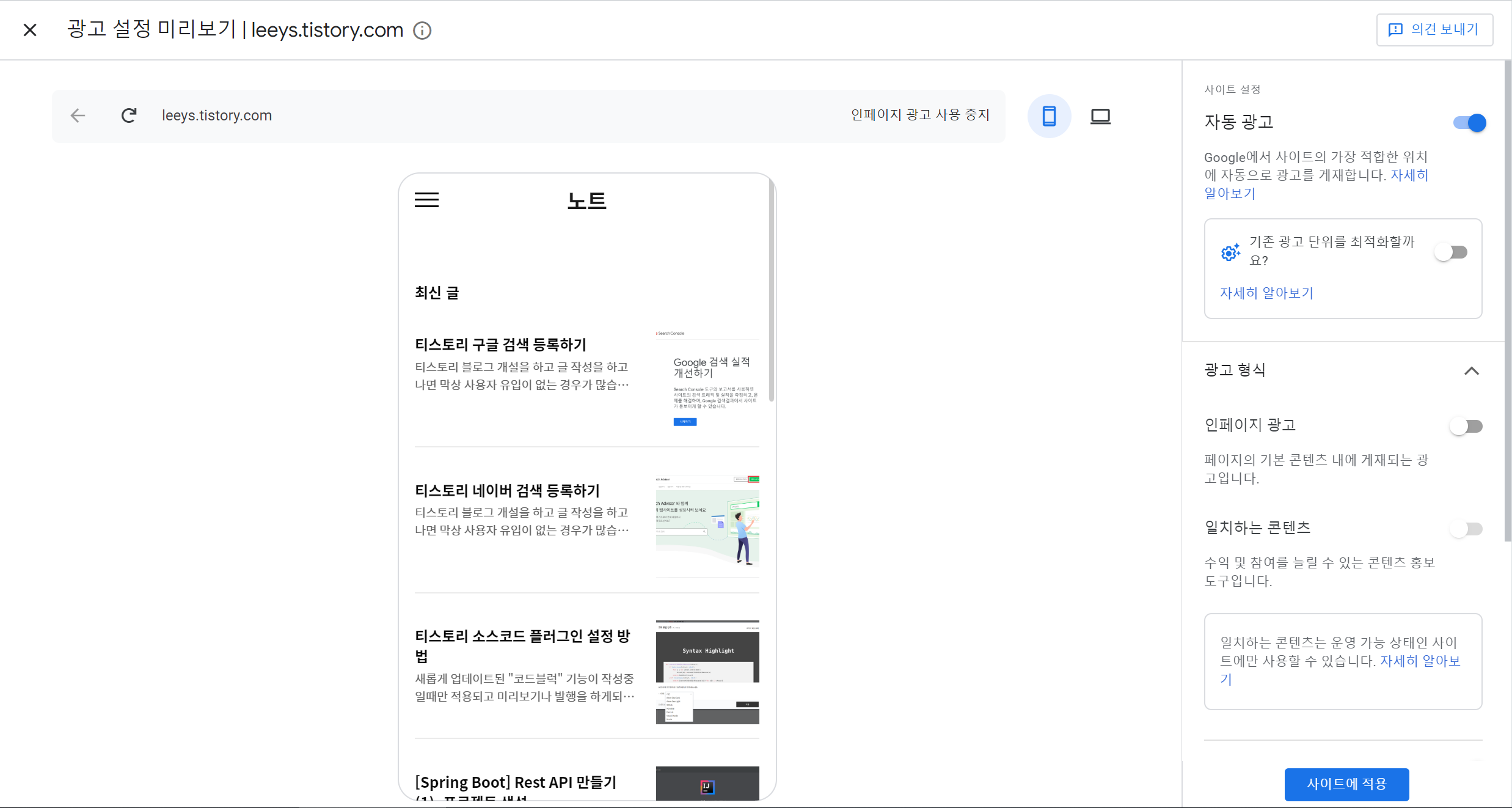The height and width of the screenshot is (808, 1512).
Task: Enable 기존 광고 단위 최적화 toggle
Action: coord(1452,252)
